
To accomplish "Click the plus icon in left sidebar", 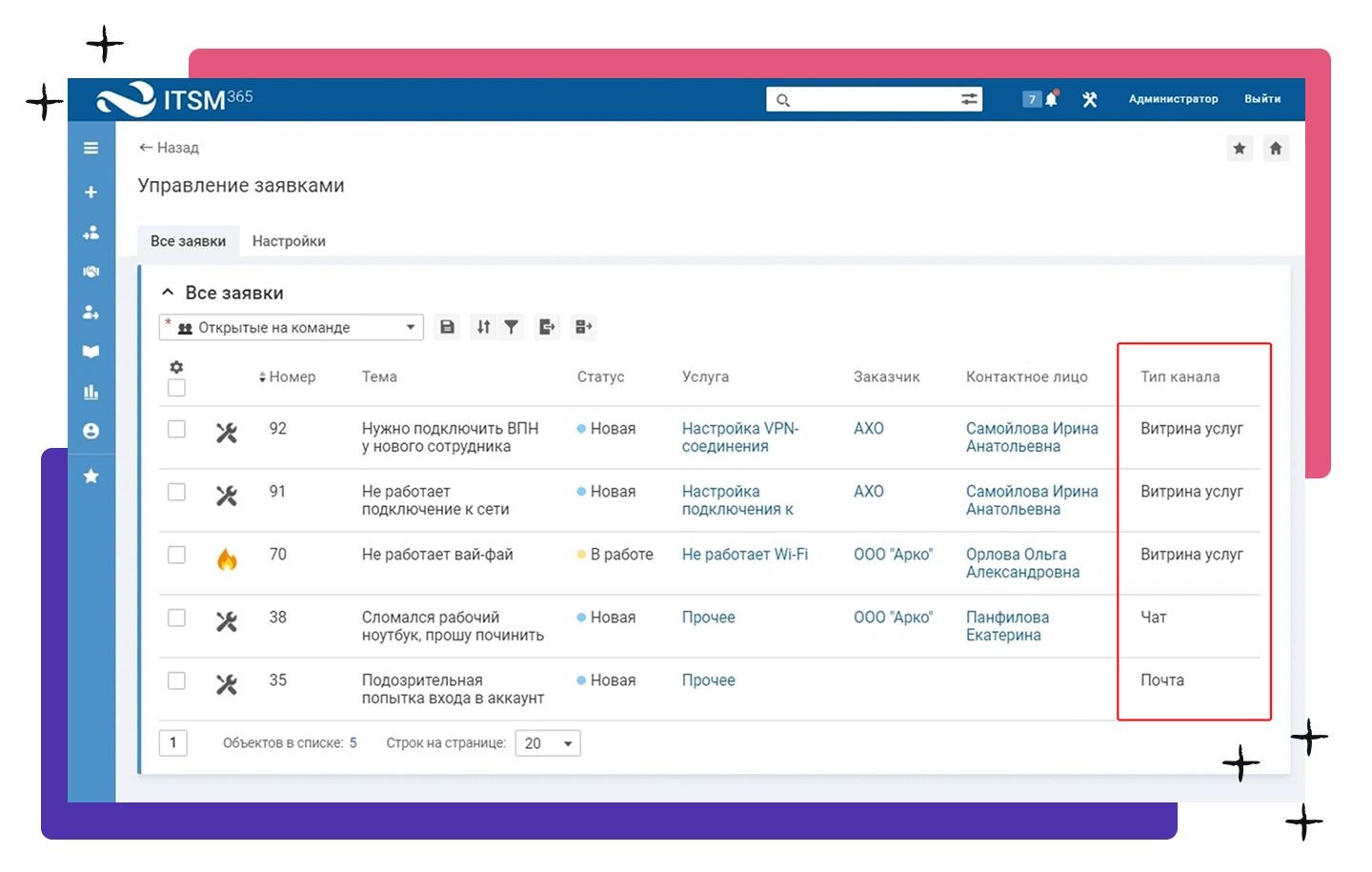I will tap(91, 192).
